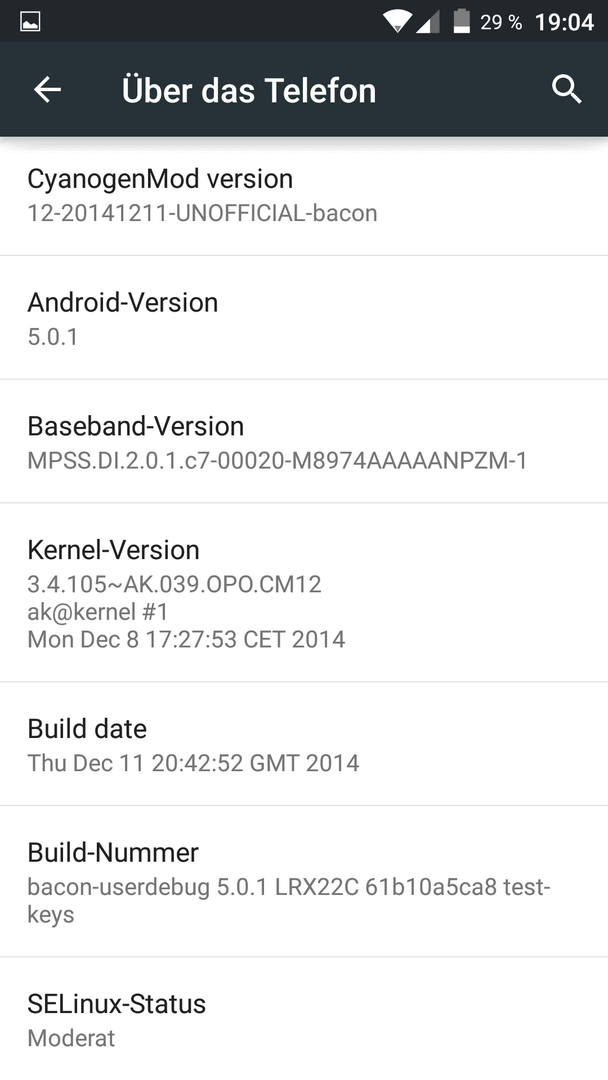608x1080 pixels.
Task: Tap the 5.0.1 Android version value
Action: [52, 337]
